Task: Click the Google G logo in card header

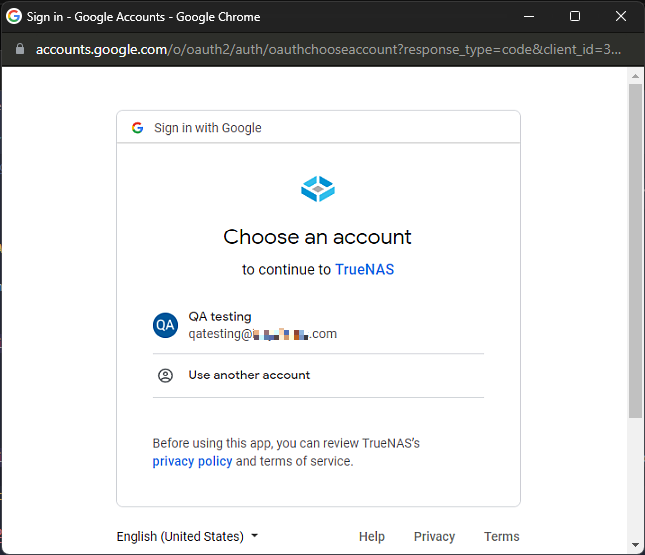Action: click(x=137, y=128)
